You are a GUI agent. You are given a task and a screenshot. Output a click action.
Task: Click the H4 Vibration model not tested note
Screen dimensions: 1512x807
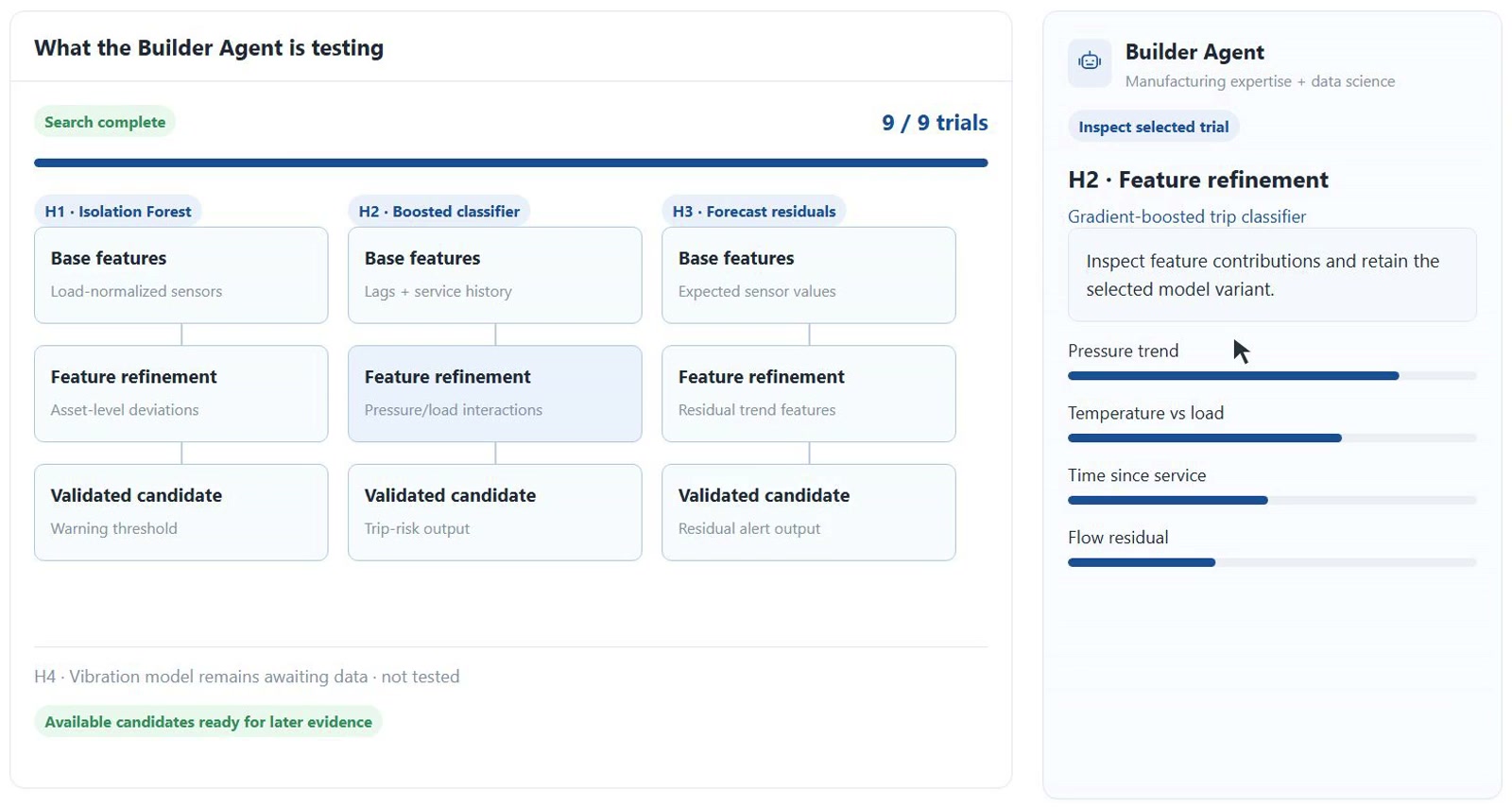tap(247, 677)
